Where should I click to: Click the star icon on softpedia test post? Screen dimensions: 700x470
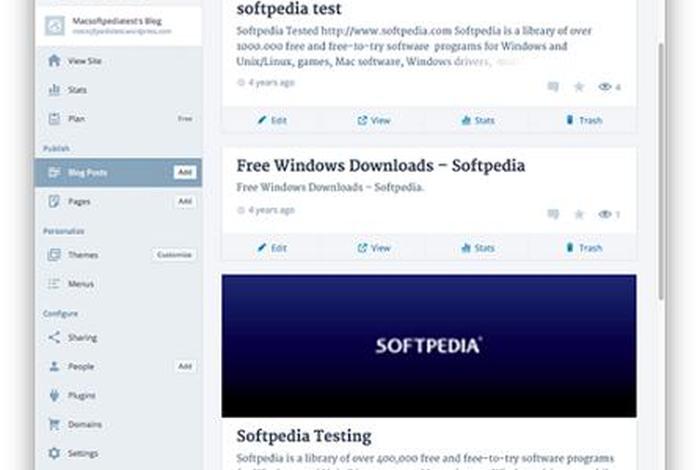pos(579,87)
